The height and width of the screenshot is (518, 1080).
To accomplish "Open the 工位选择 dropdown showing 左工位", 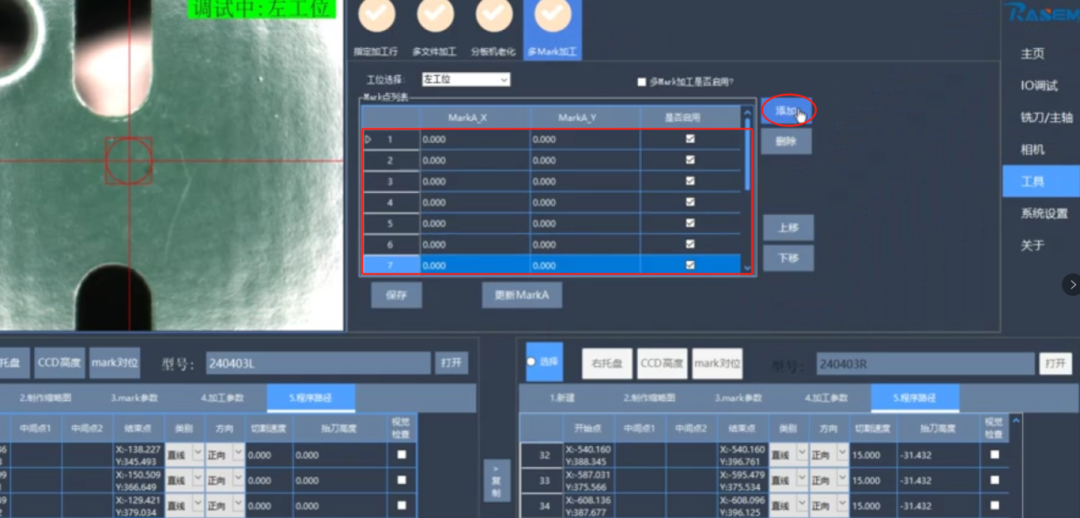I will [466, 80].
